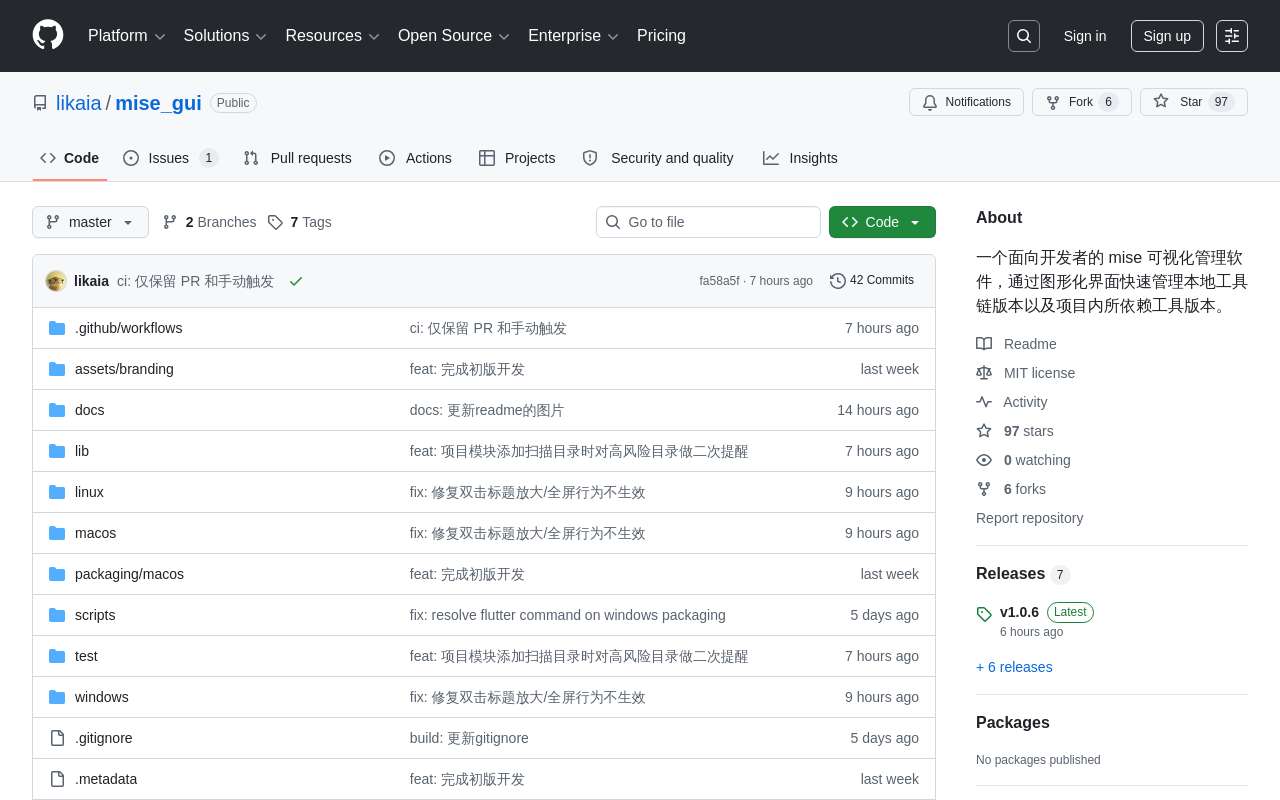Expand the Resources menu
This screenshot has width=1280, height=800.
(333, 36)
